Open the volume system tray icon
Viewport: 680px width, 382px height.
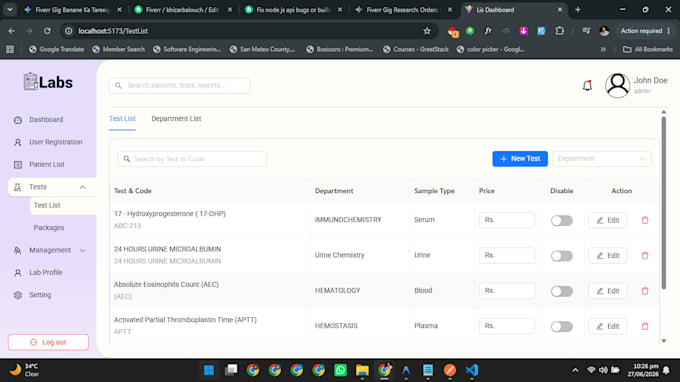coord(603,370)
